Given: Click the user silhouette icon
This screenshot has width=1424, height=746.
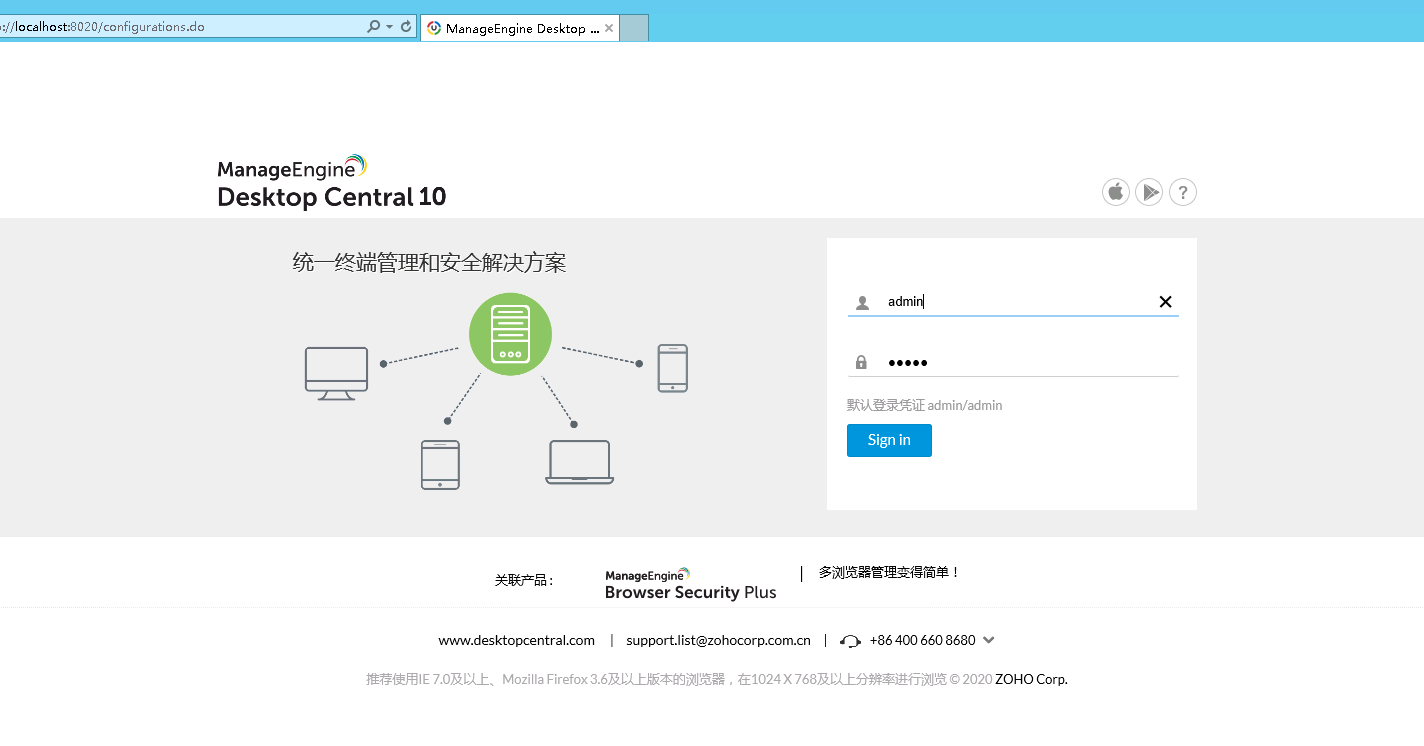Looking at the screenshot, I should pyautogui.click(x=862, y=302).
